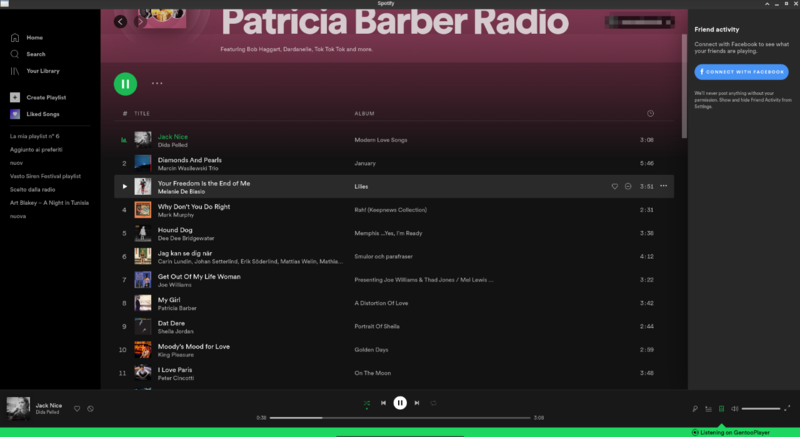Enter full screen mode
This screenshot has width=800, height=437.
[788, 408]
